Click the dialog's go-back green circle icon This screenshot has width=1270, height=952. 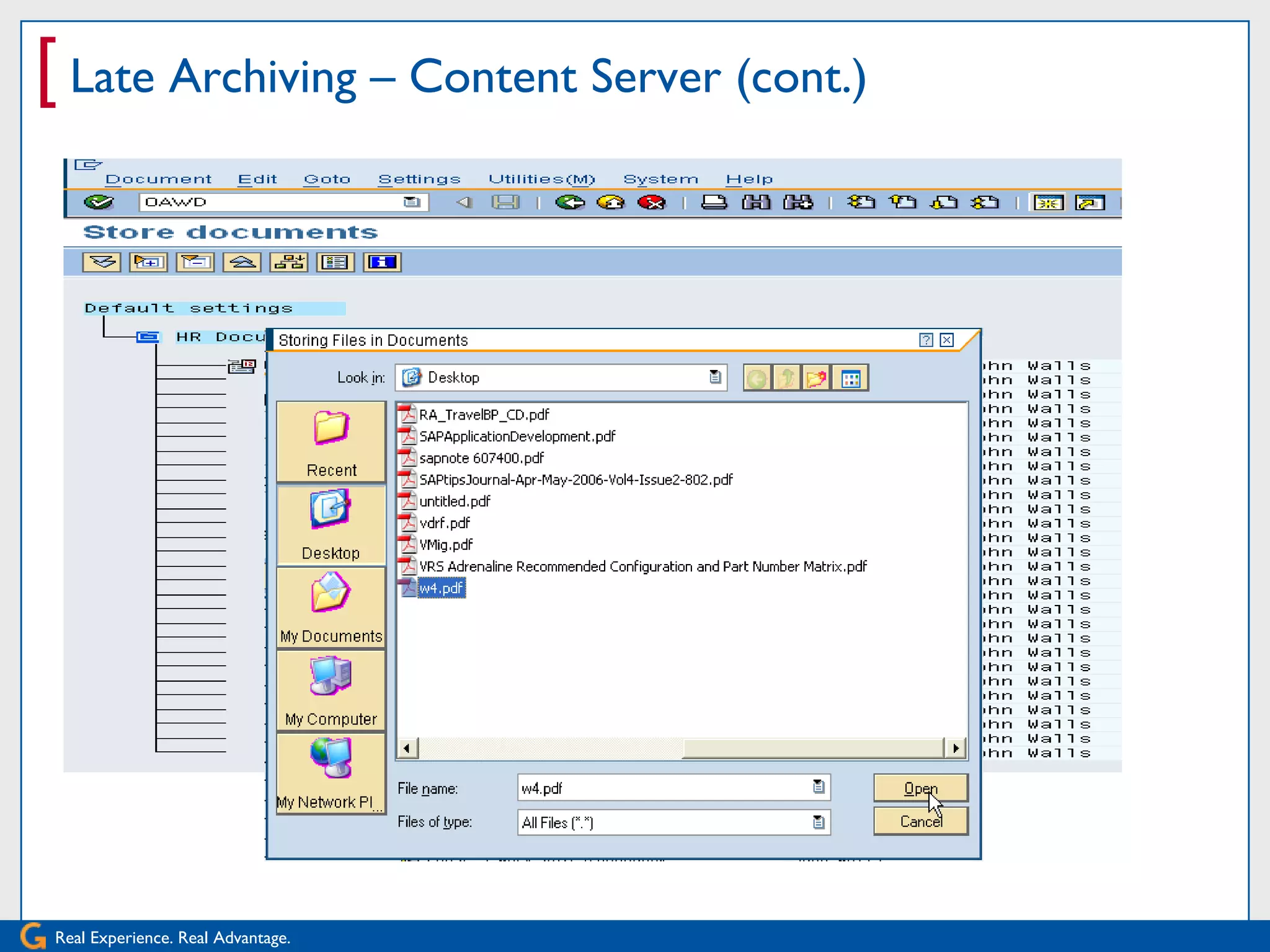(x=757, y=378)
